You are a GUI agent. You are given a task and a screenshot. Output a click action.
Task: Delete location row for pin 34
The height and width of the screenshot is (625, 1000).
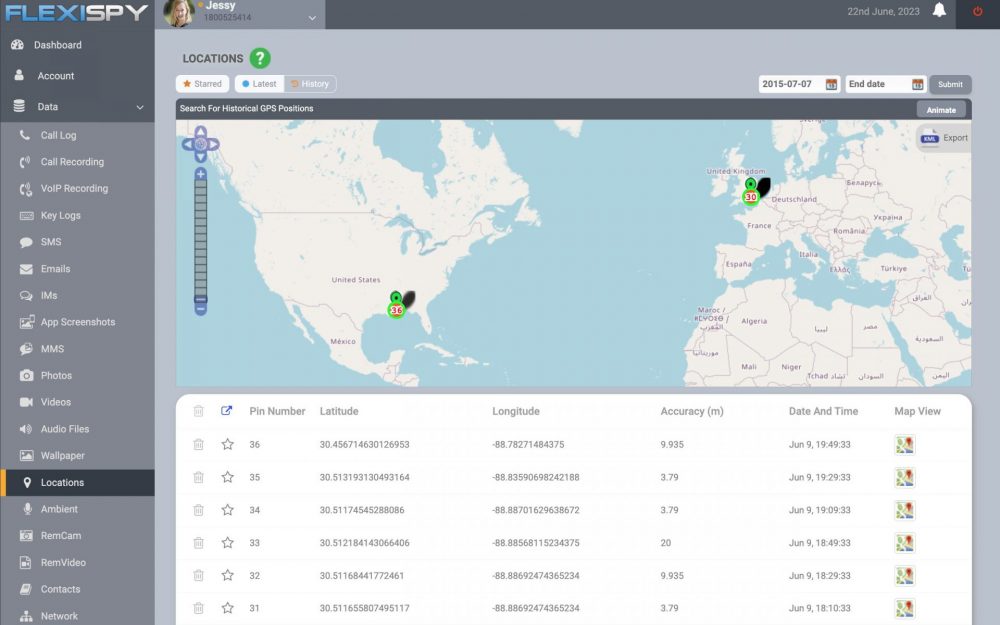point(198,510)
